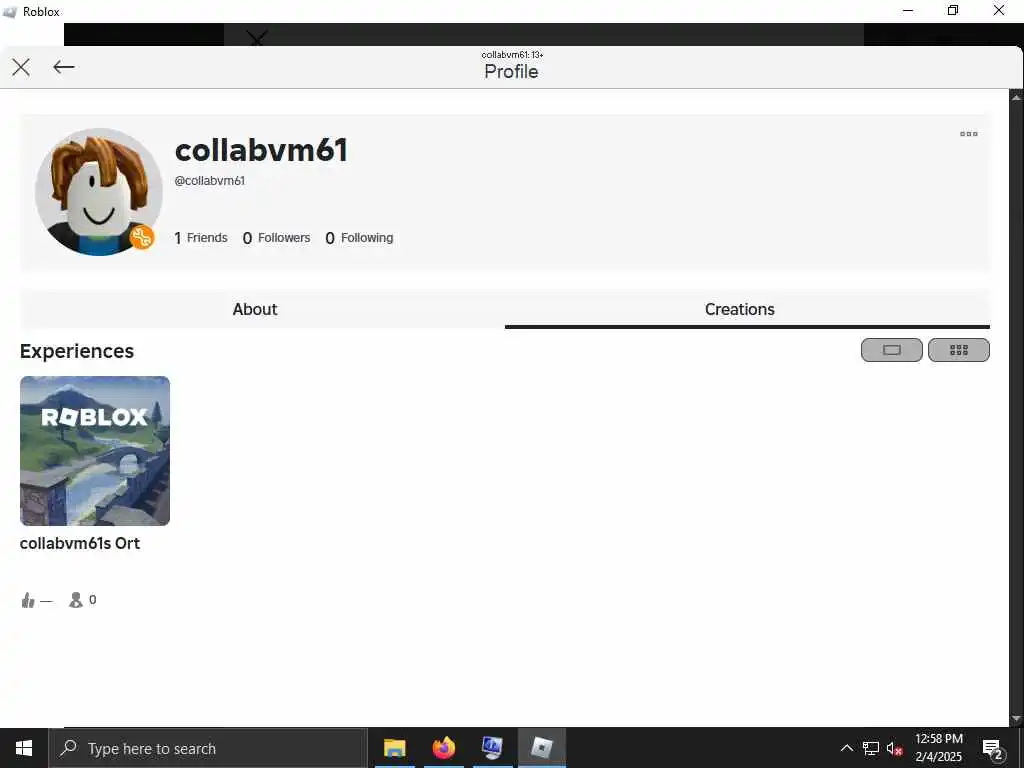The height and width of the screenshot is (768, 1024).
Task: Click the network status tray icon
Action: [x=871, y=748]
